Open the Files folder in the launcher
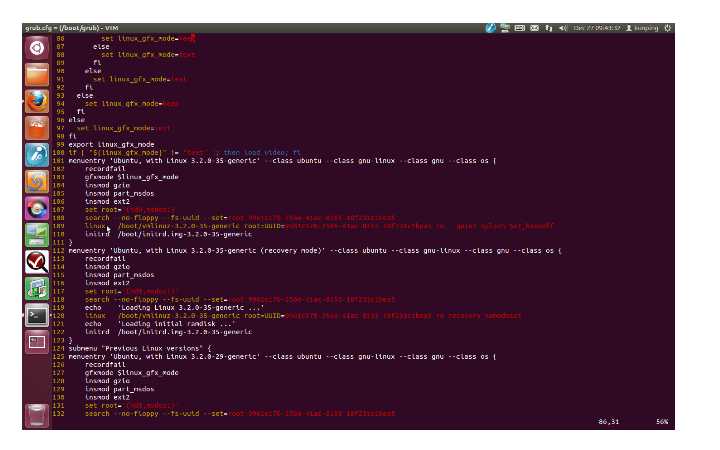 pos(37,75)
